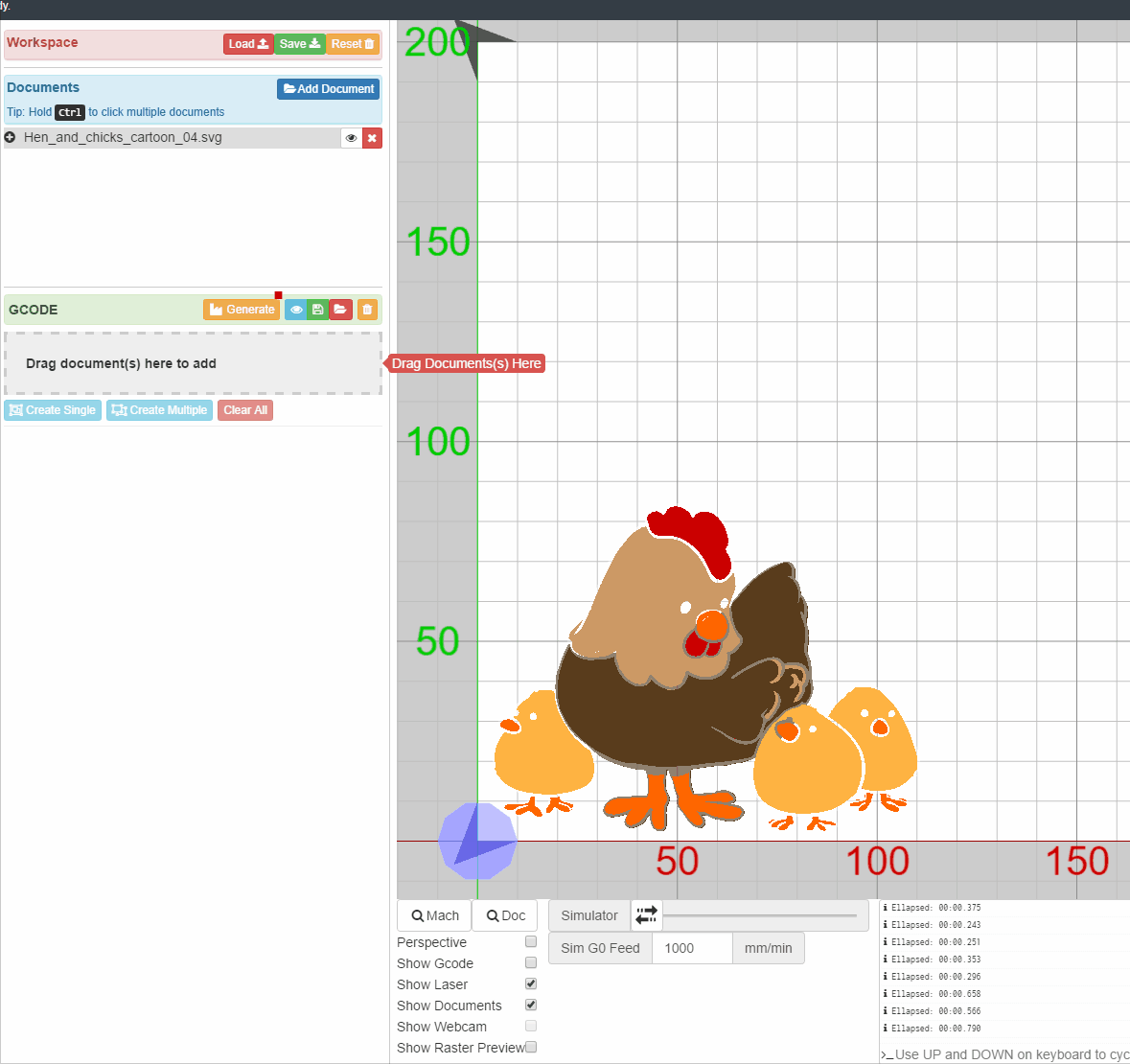
Task: Clear the GCODE using the trash icon
Action: click(x=367, y=310)
